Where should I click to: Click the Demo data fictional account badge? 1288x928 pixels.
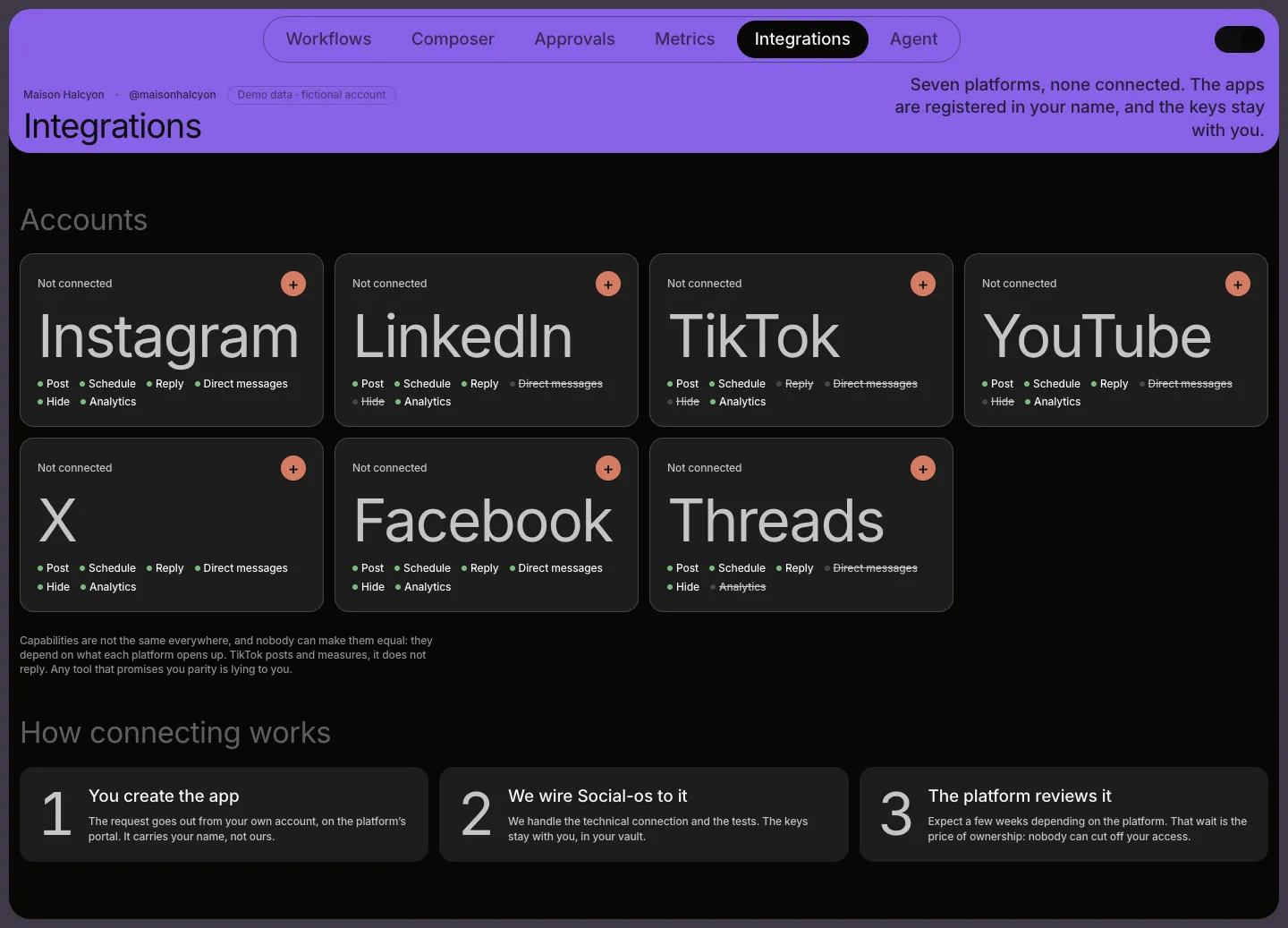coord(311,95)
